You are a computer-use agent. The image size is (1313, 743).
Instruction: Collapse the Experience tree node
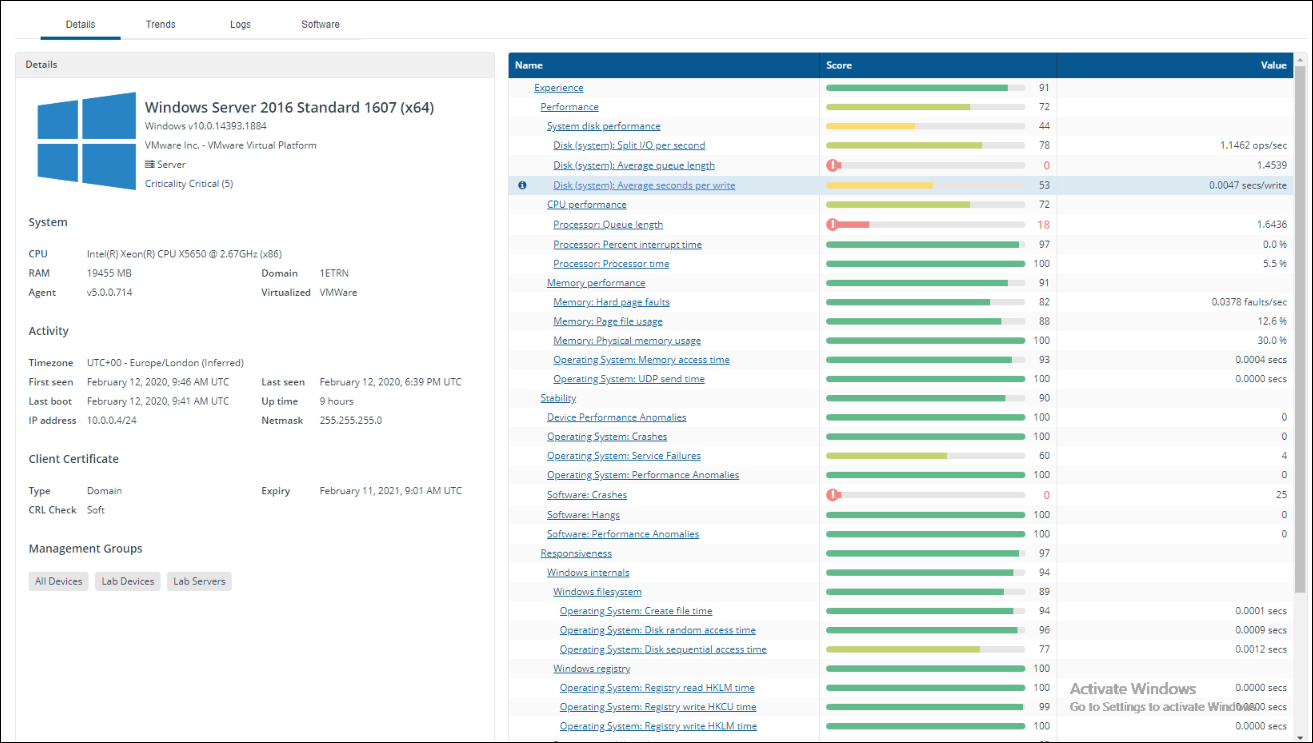coord(558,88)
